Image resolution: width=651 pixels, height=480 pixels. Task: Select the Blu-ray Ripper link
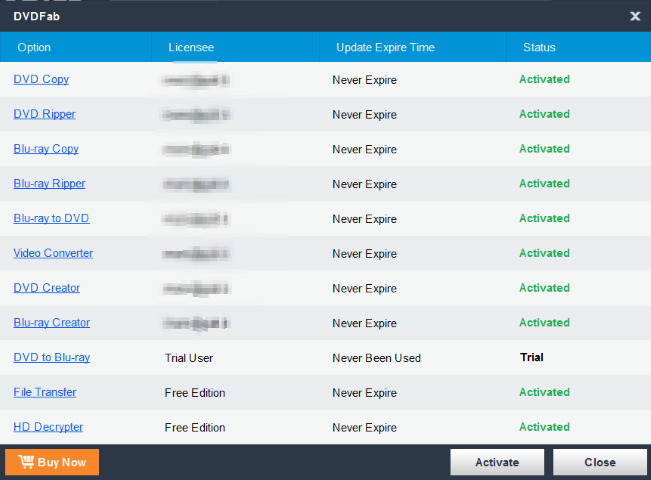(49, 184)
